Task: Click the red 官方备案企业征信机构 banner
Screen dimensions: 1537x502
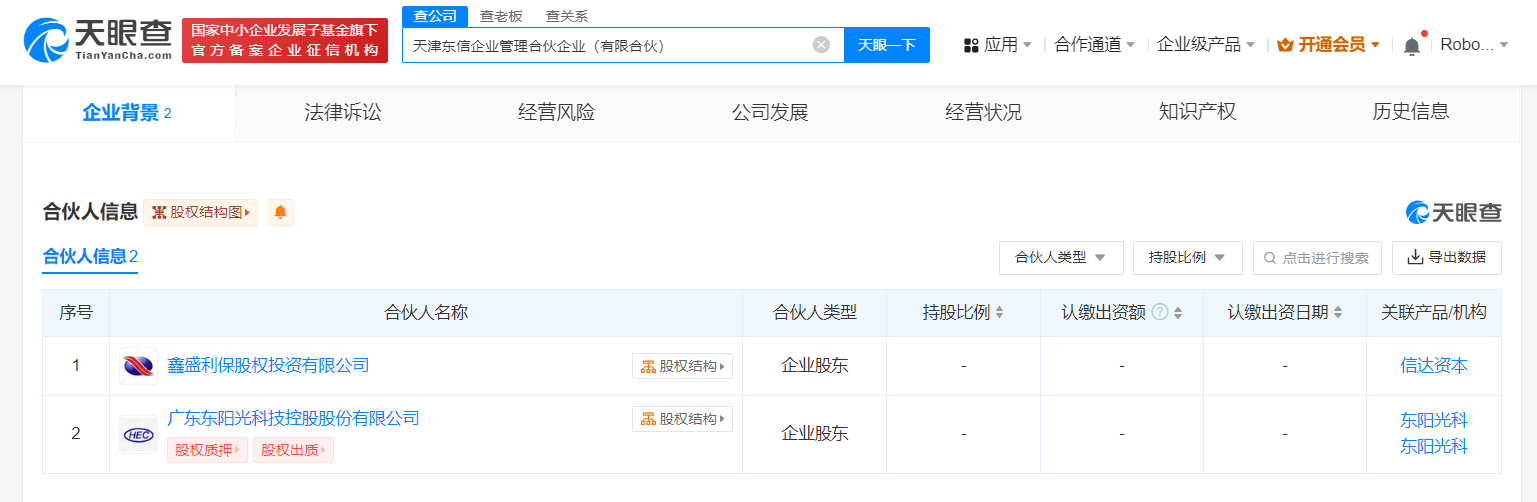Action: (285, 40)
